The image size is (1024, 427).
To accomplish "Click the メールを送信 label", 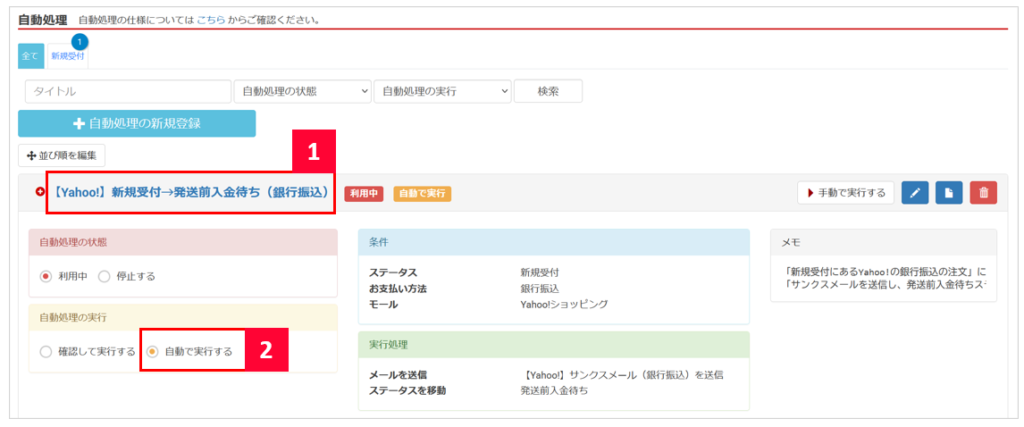I will point(398,375).
